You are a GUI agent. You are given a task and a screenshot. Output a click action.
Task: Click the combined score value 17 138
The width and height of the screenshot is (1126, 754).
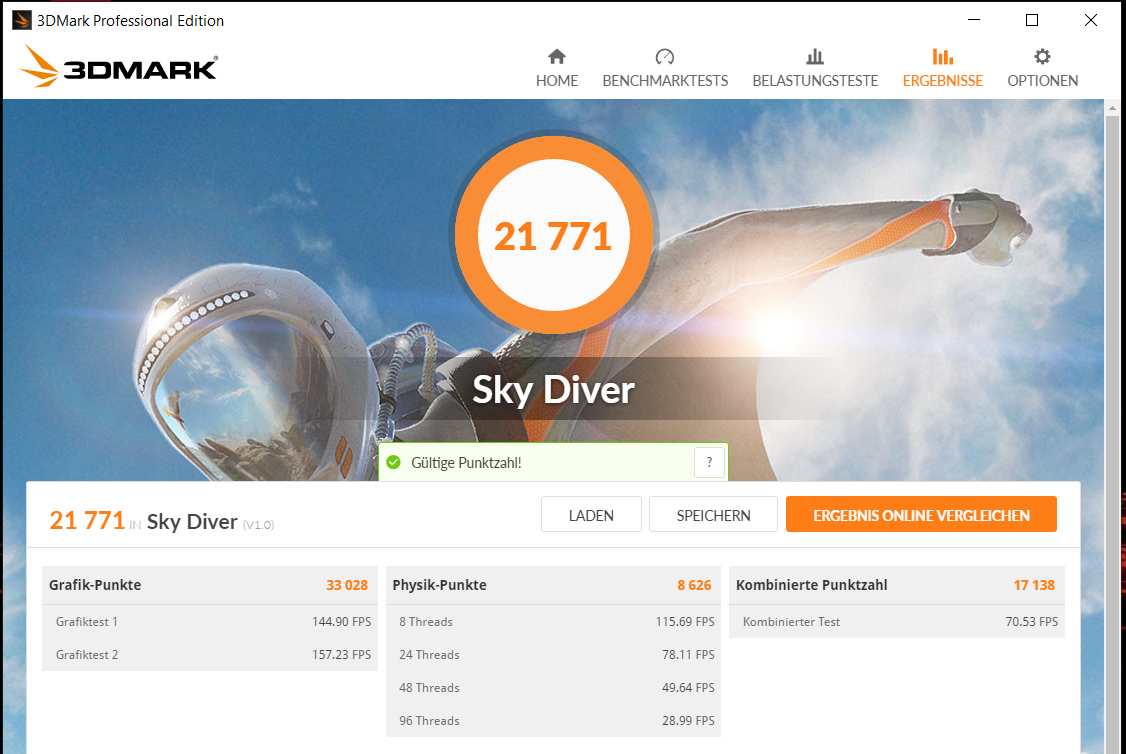pyautogui.click(x=1034, y=585)
